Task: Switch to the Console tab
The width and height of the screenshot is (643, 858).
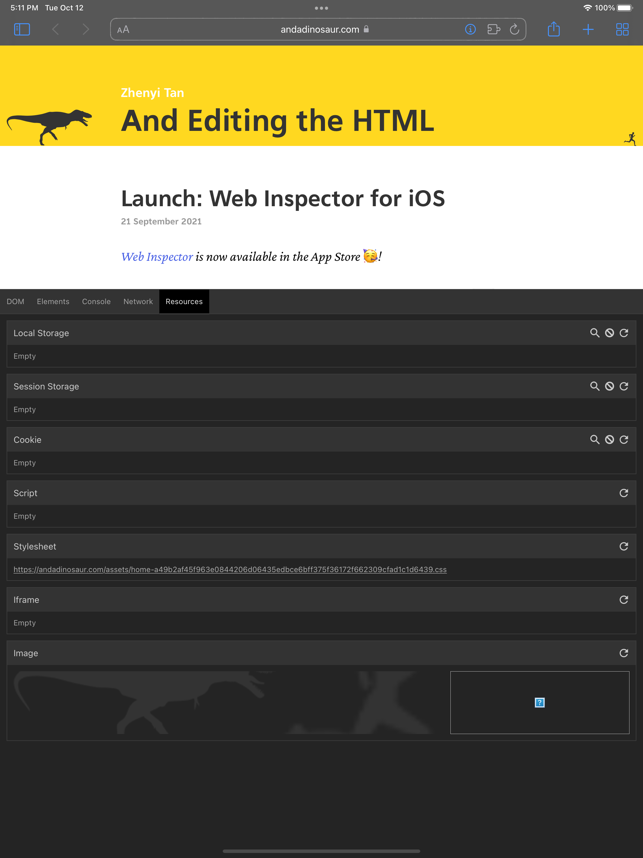Action: click(x=96, y=302)
